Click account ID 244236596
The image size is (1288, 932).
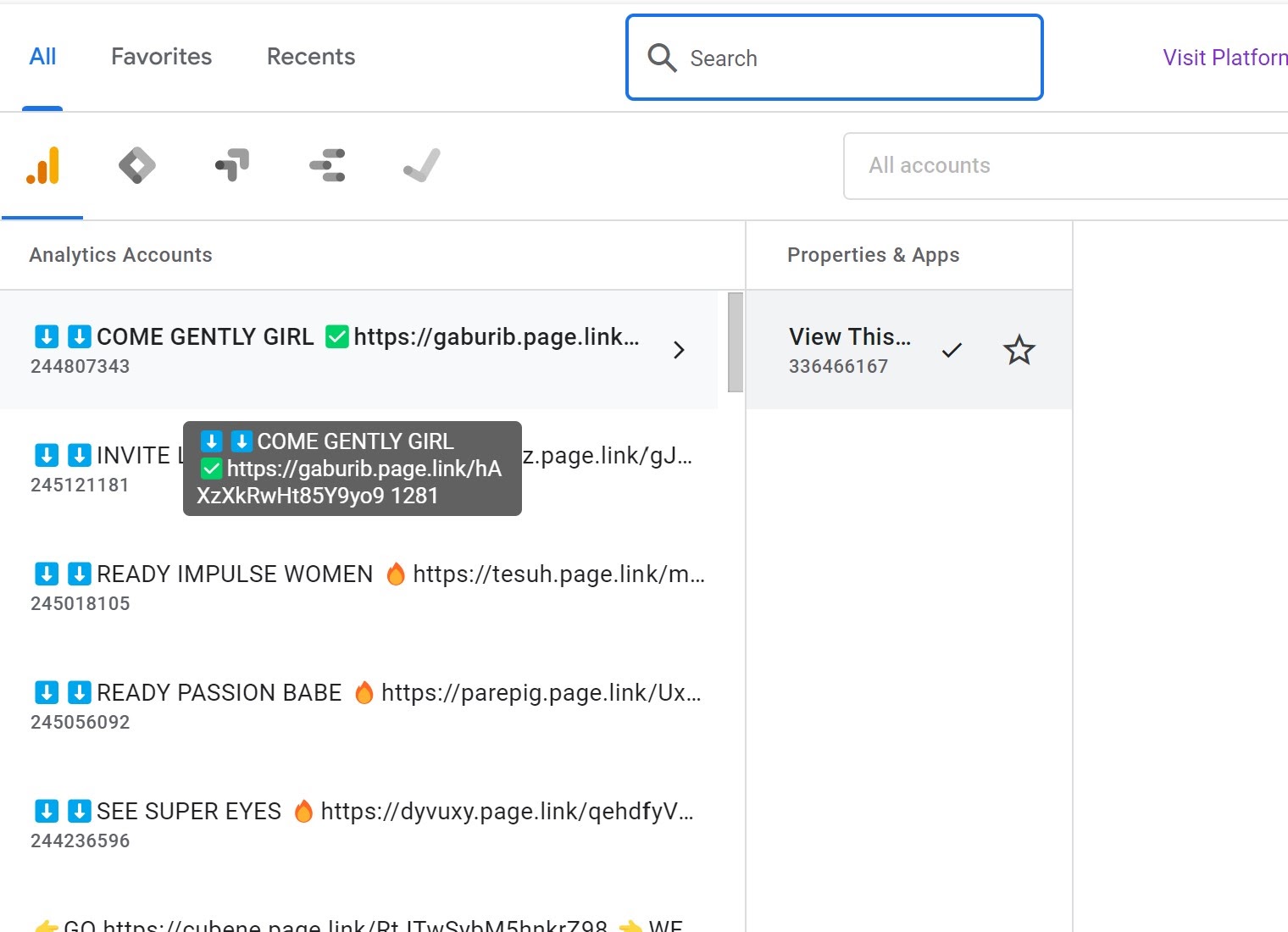point(80,841)
